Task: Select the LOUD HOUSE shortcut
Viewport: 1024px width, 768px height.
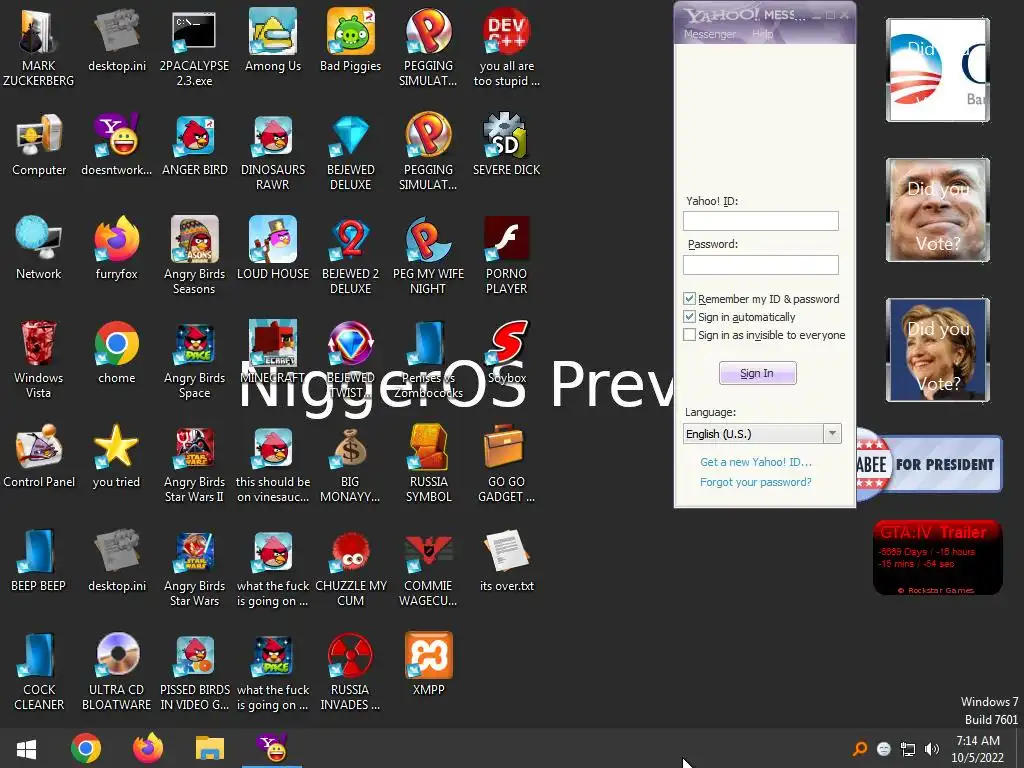Action: point(273,249)
